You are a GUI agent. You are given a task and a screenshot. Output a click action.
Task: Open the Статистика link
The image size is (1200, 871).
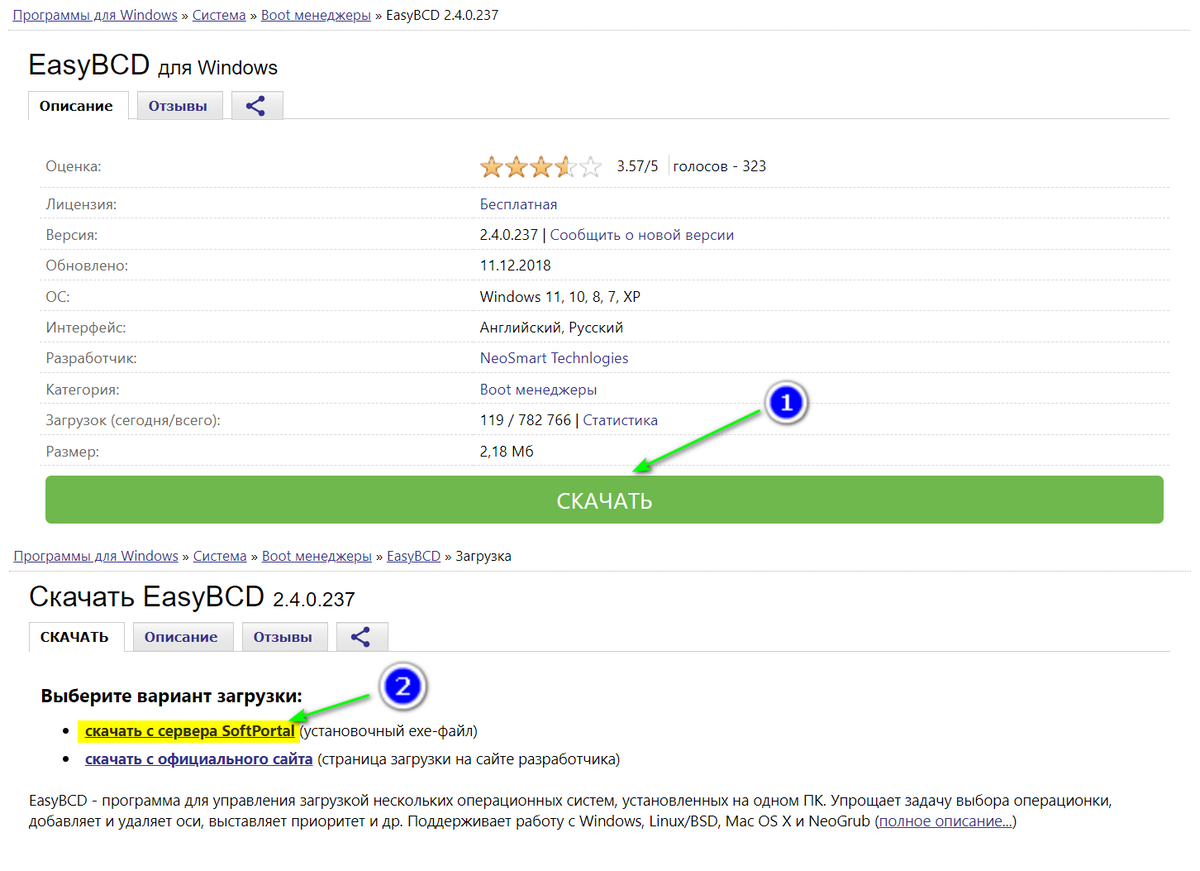click(620, 420)
